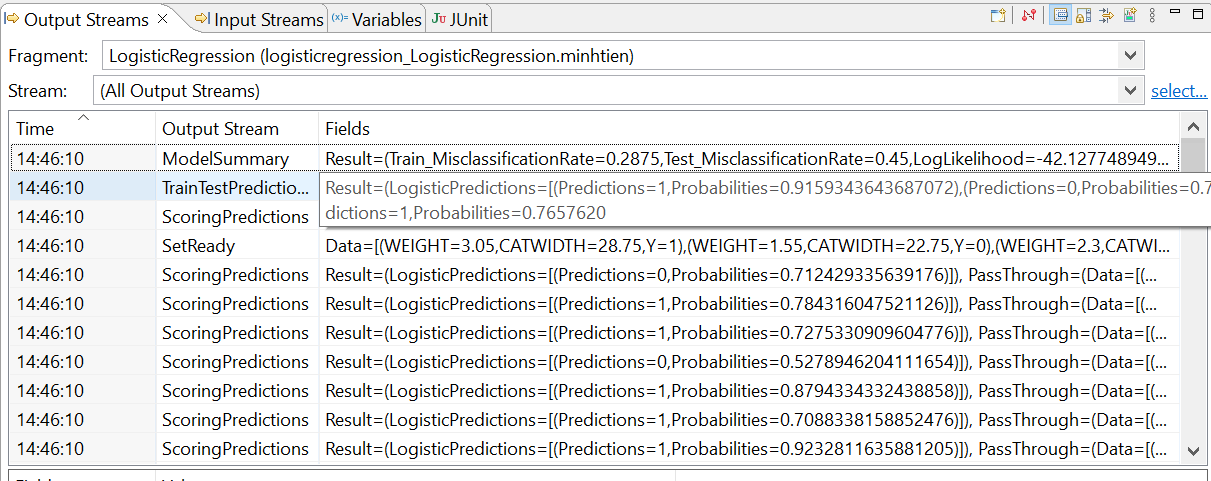Click the "select..." link
The height and width of the screenshot is (481, 1211).
point(1179,91)
